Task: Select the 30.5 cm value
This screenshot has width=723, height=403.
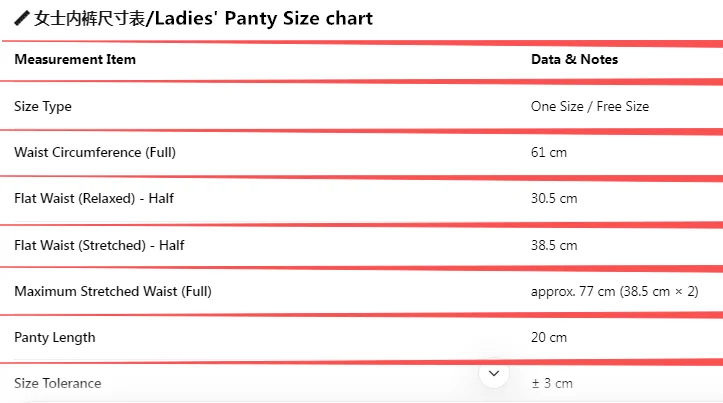Action: pos(554,198)
